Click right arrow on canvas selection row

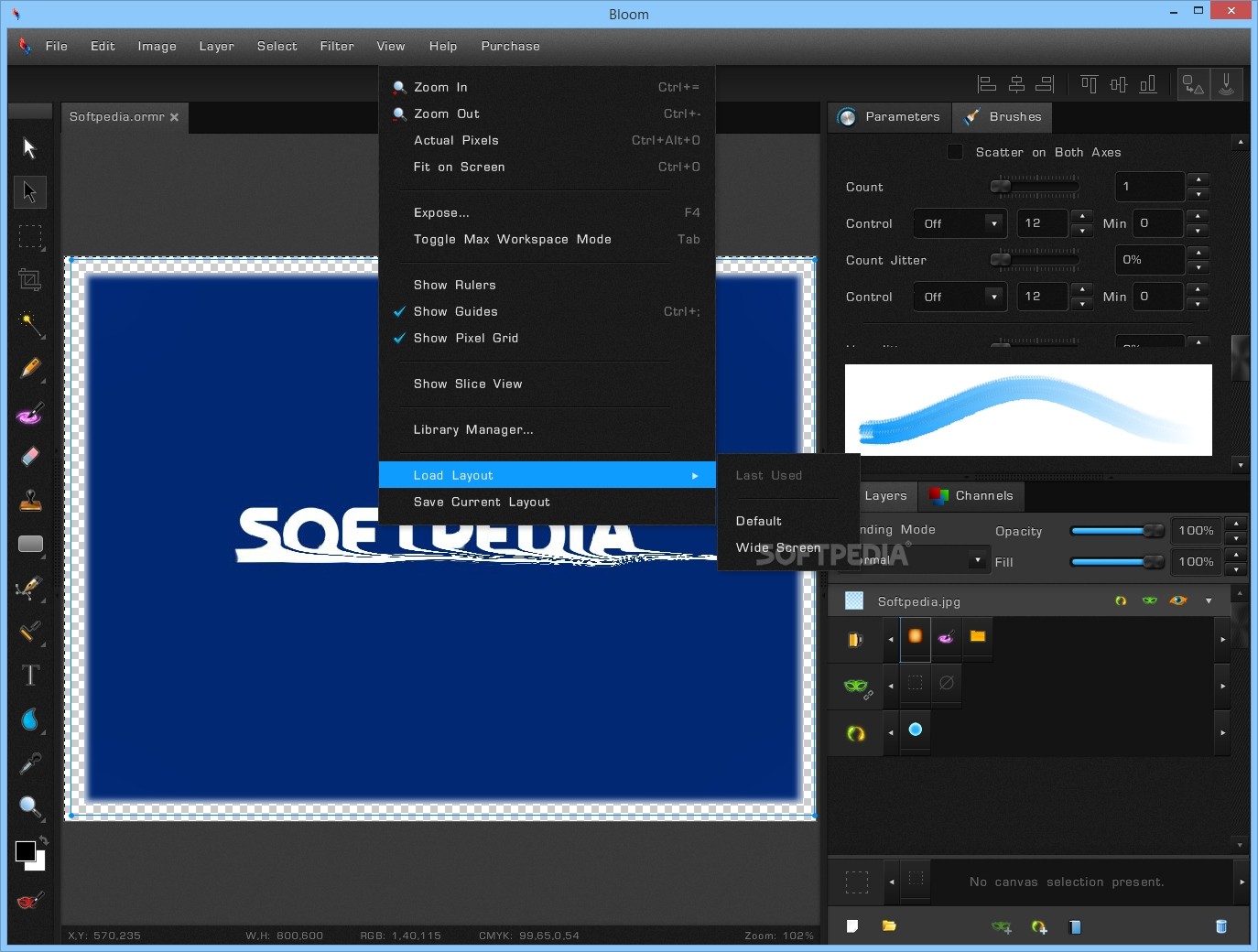coord(1242,882)
